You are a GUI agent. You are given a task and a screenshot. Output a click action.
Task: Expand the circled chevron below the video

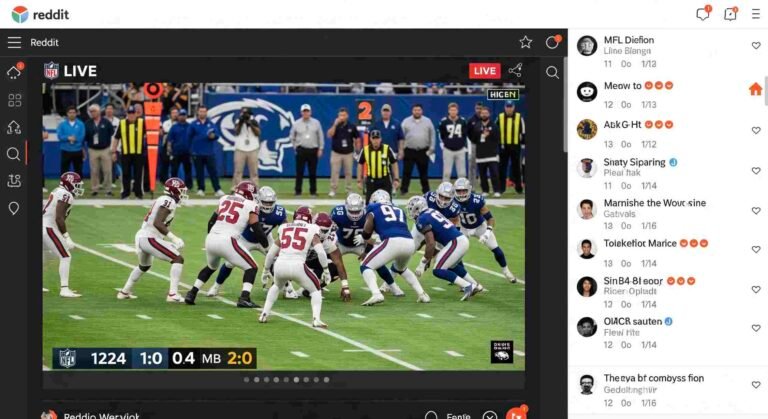tap(489, 415)
